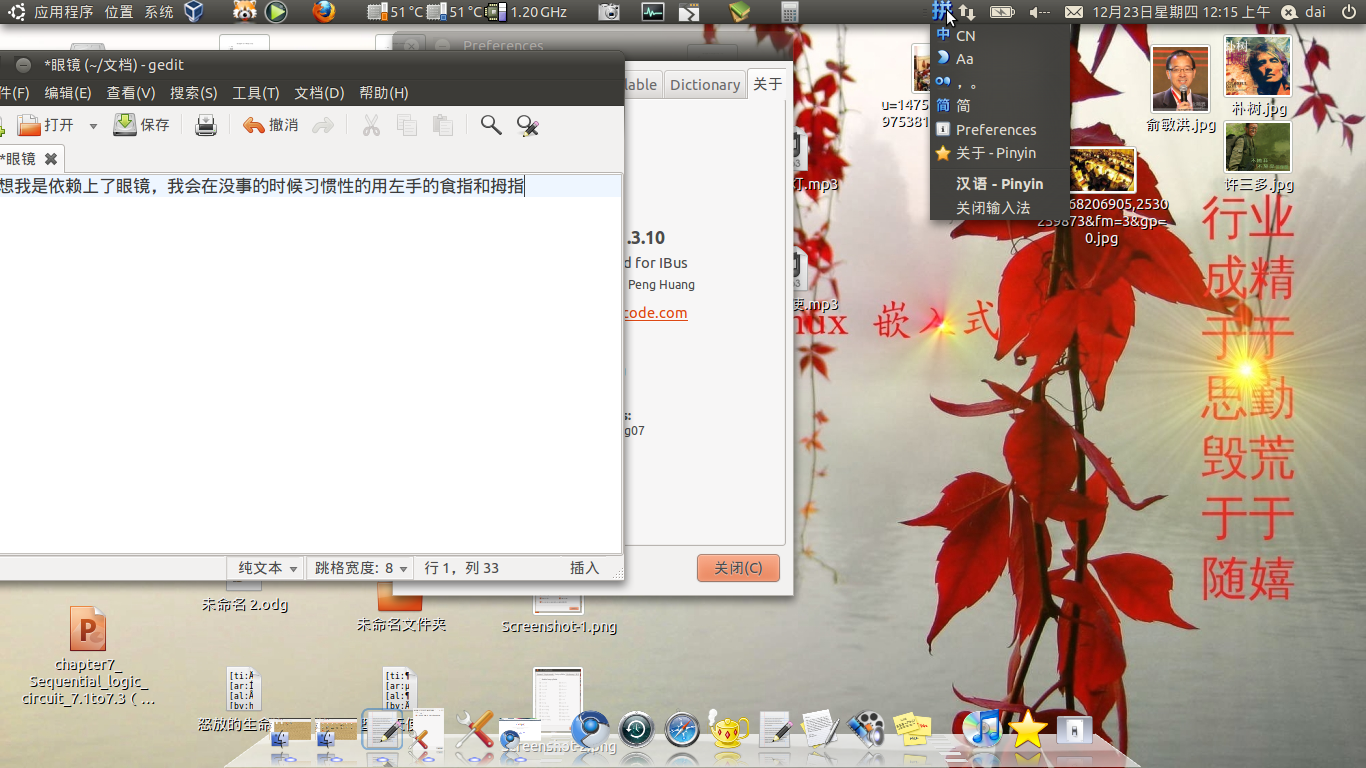Open the teapot icon in dock

729,729
